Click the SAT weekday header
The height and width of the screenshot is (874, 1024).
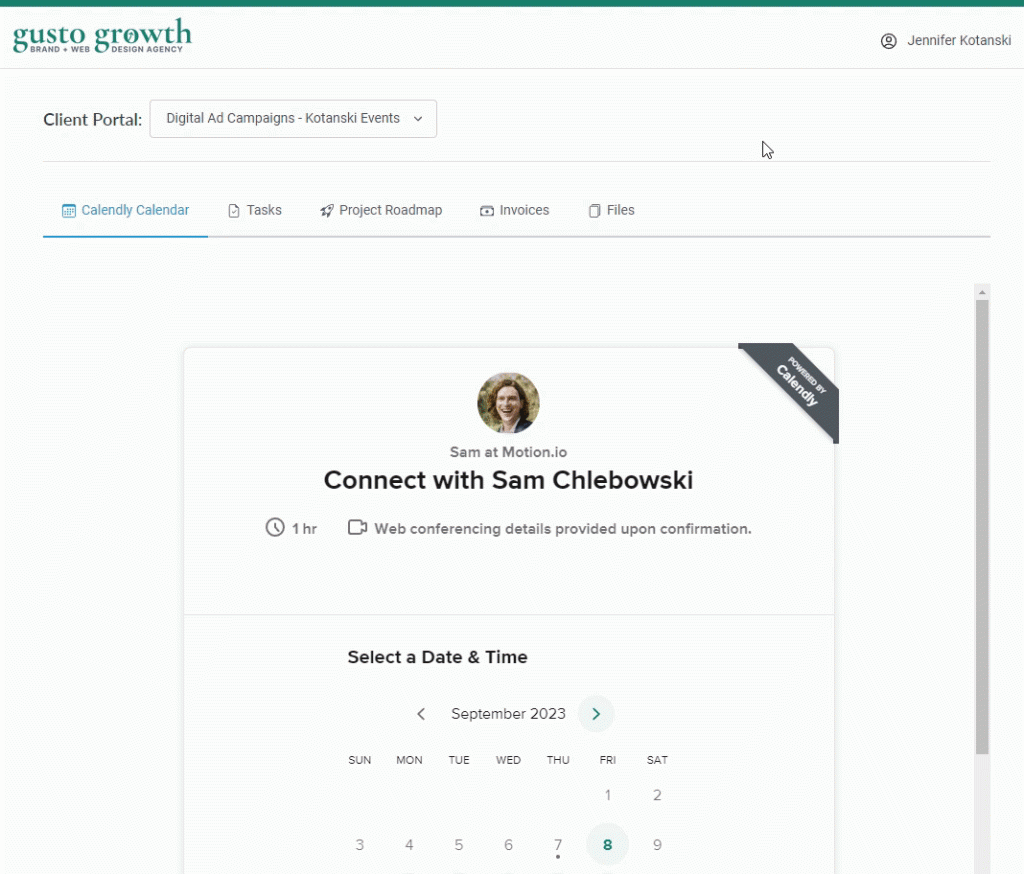(x=657, y=760)
